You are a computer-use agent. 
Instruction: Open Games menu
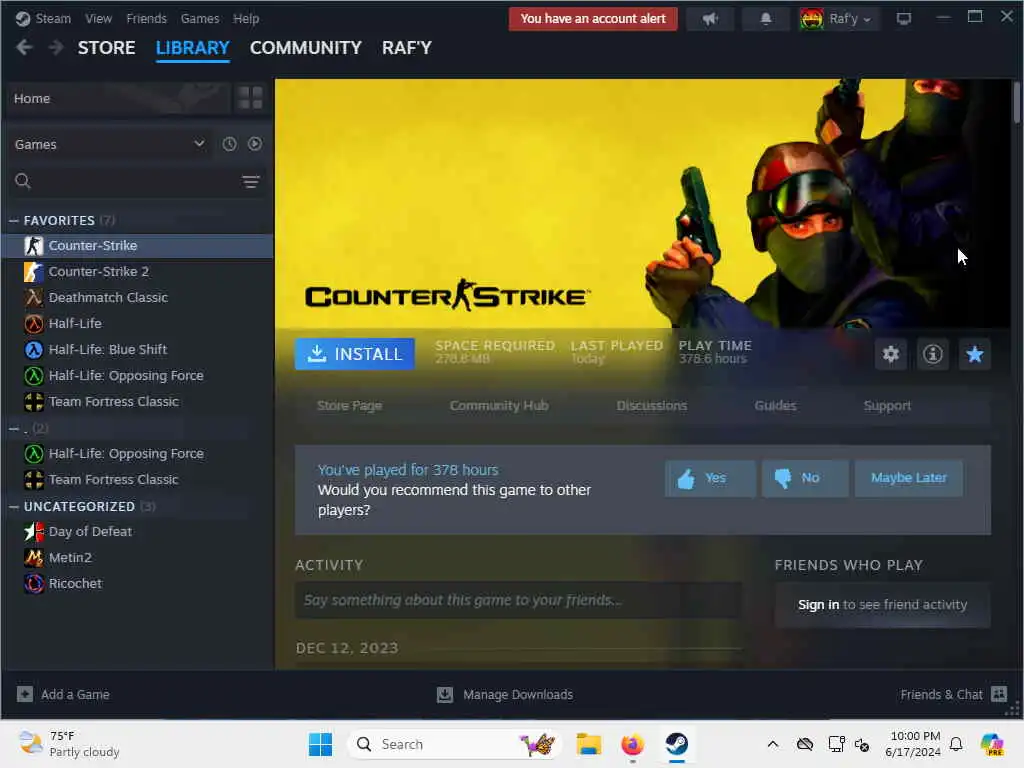[200, 19]
